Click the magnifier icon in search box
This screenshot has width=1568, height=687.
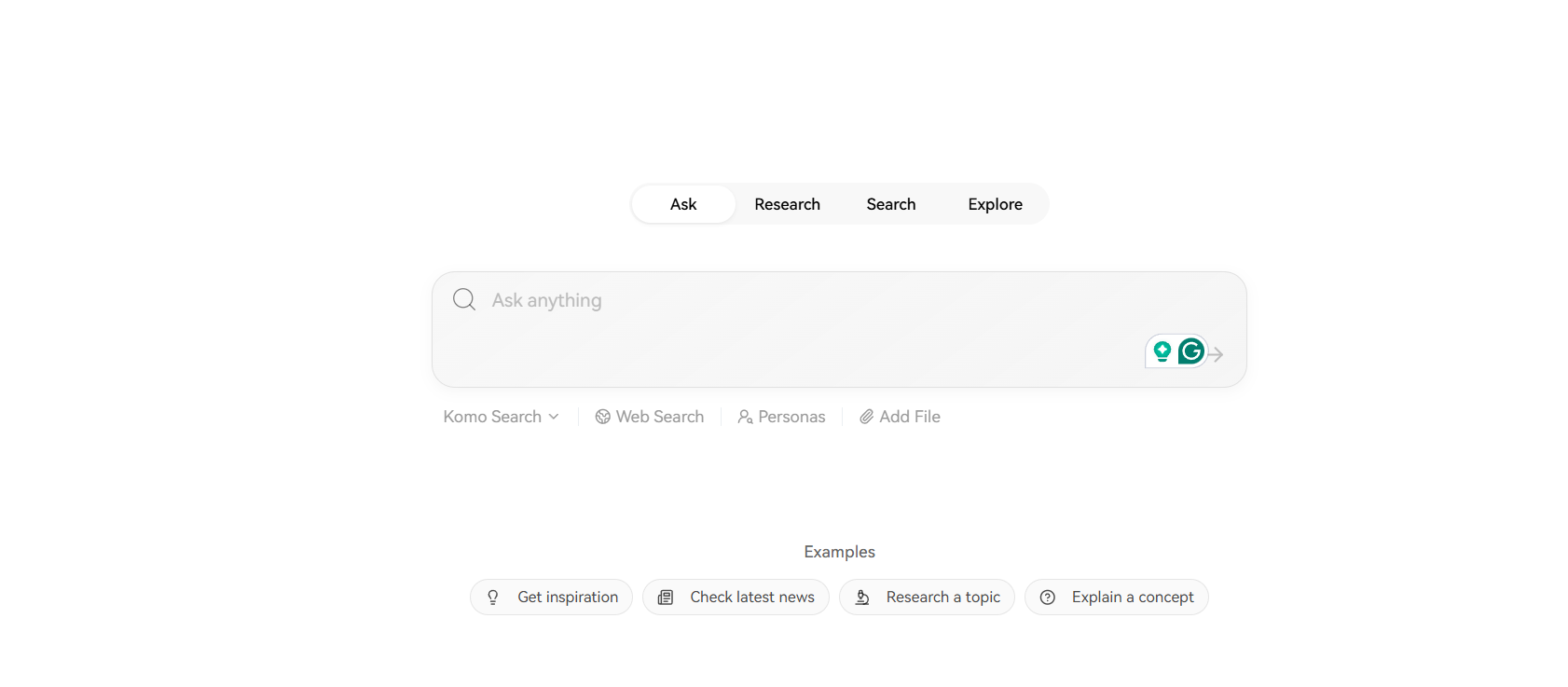point(464,299)
